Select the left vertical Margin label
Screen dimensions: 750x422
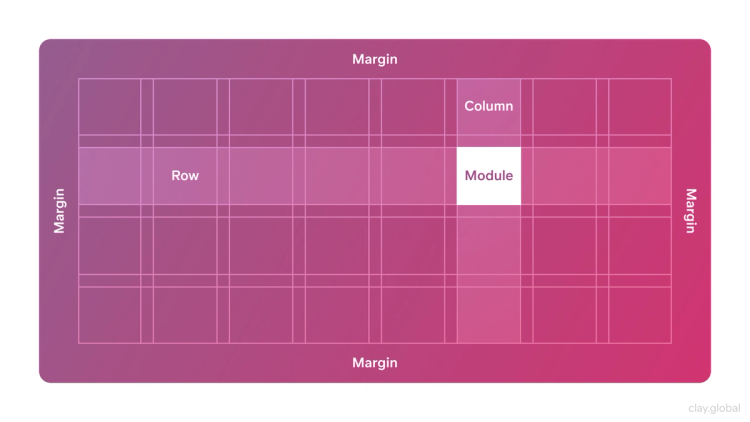[59, 211]
